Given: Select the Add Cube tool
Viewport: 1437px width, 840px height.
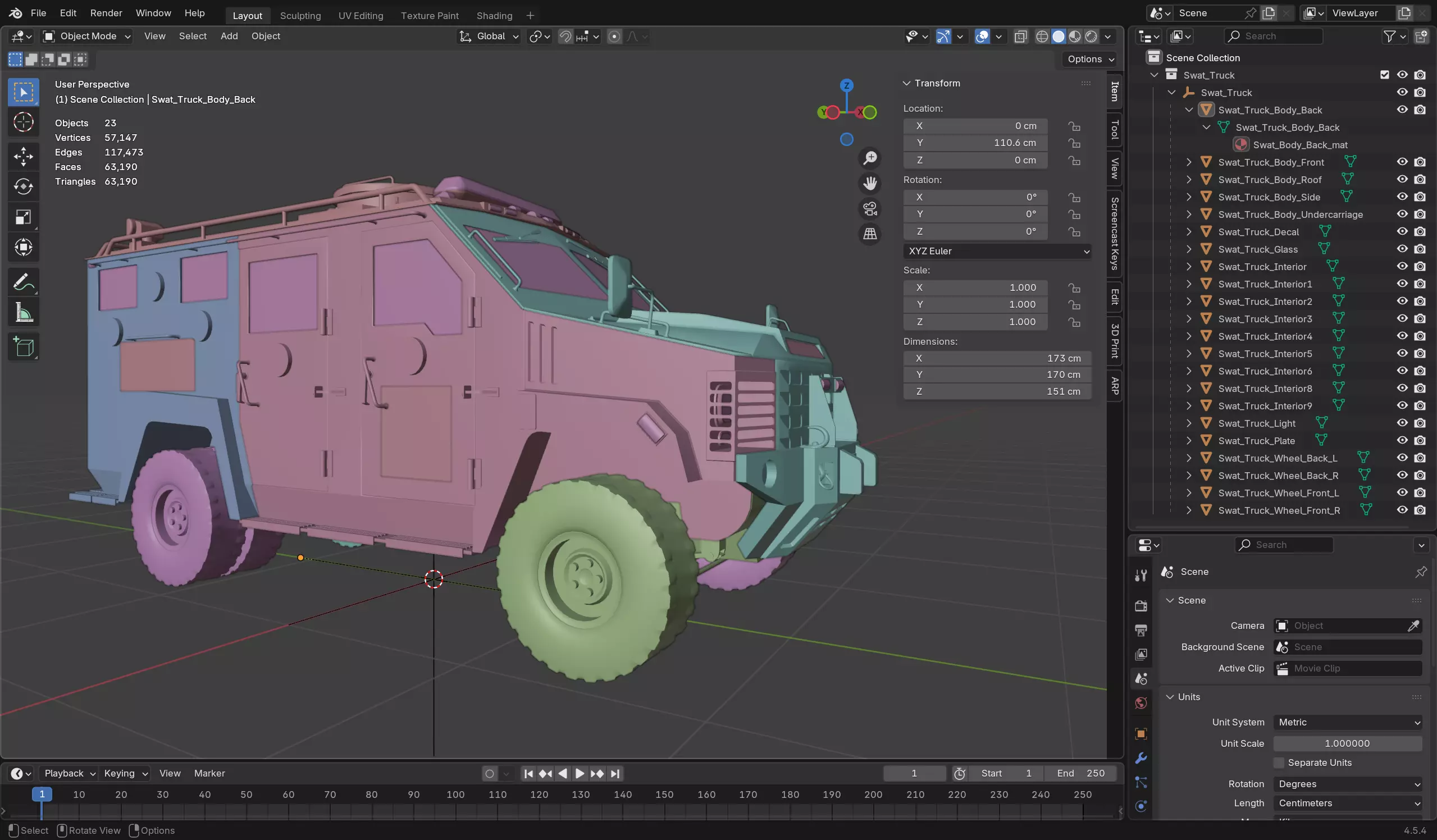Looking at the screenshot, I should (24, 346).
